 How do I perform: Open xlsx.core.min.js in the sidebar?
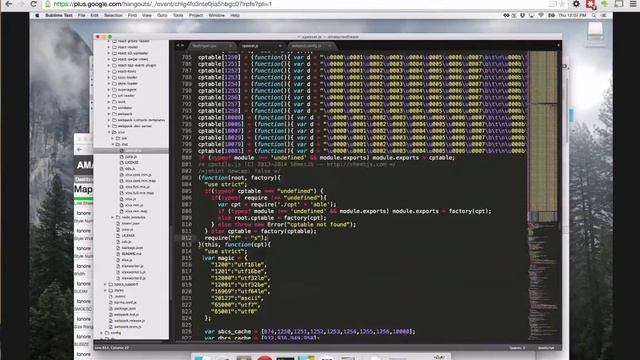pyautogui.click(x=138, y=175)
